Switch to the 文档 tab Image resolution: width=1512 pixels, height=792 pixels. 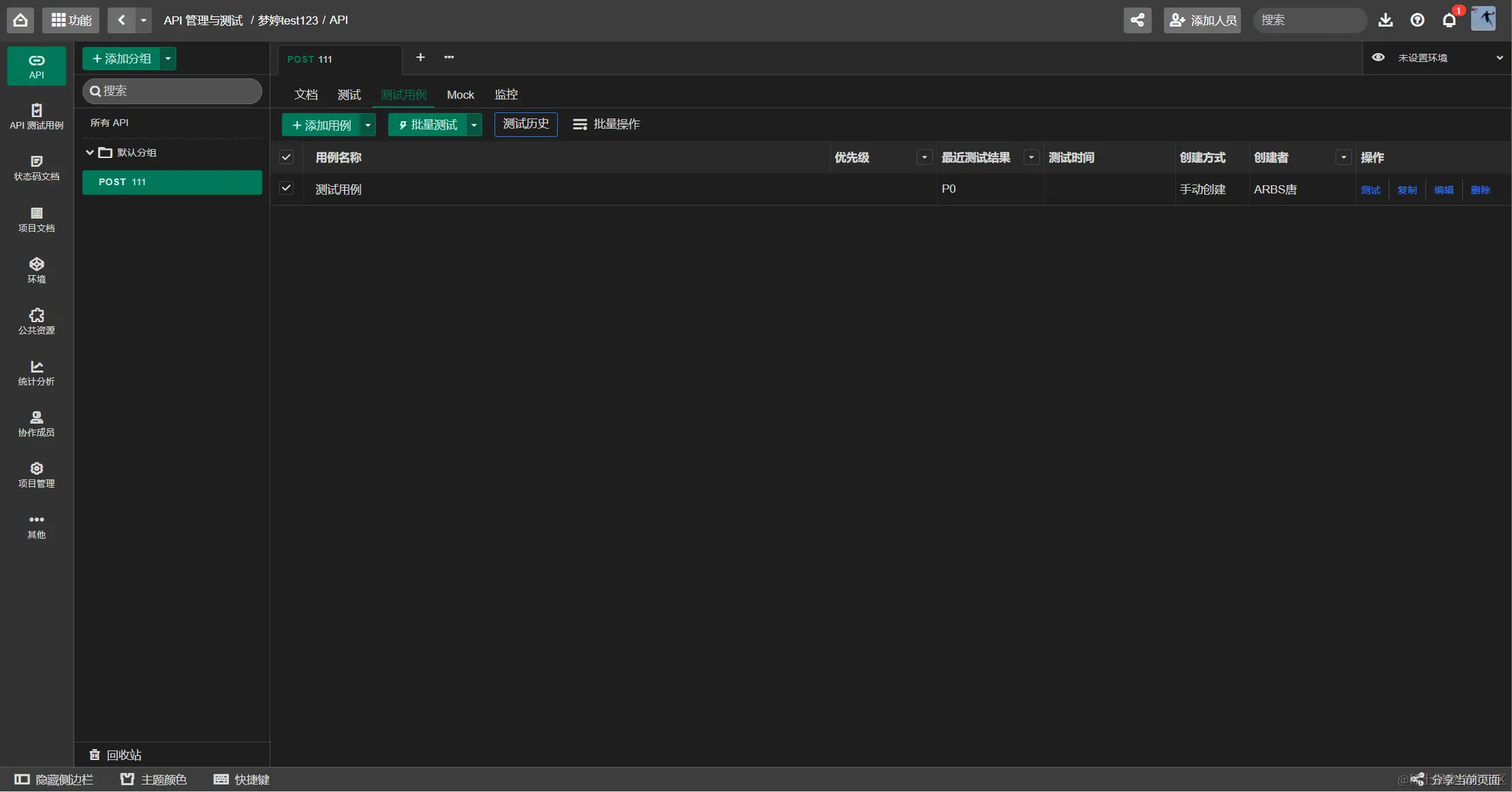click(306, 95)
